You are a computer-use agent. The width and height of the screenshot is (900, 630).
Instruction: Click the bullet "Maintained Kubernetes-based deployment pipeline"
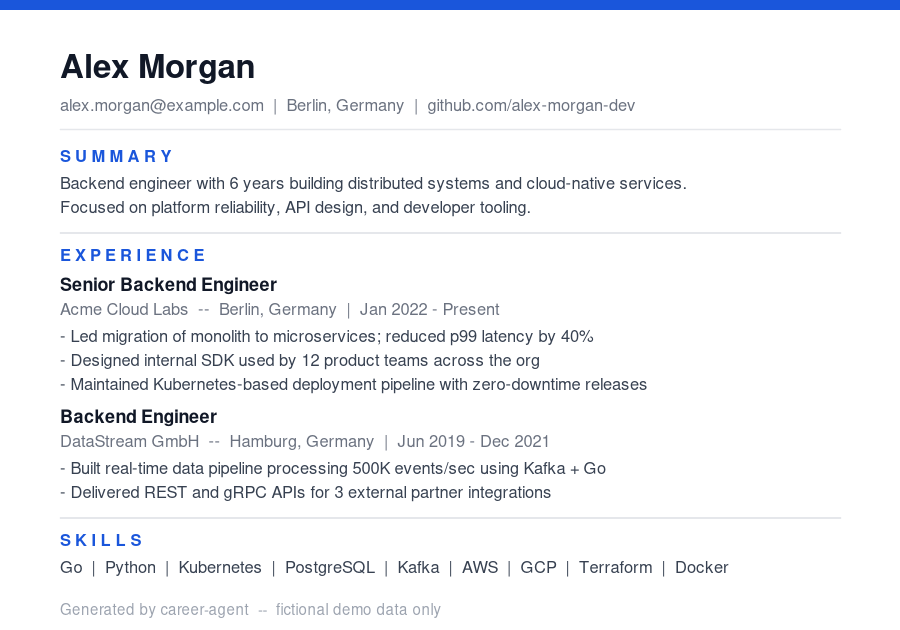pos(354,384)
